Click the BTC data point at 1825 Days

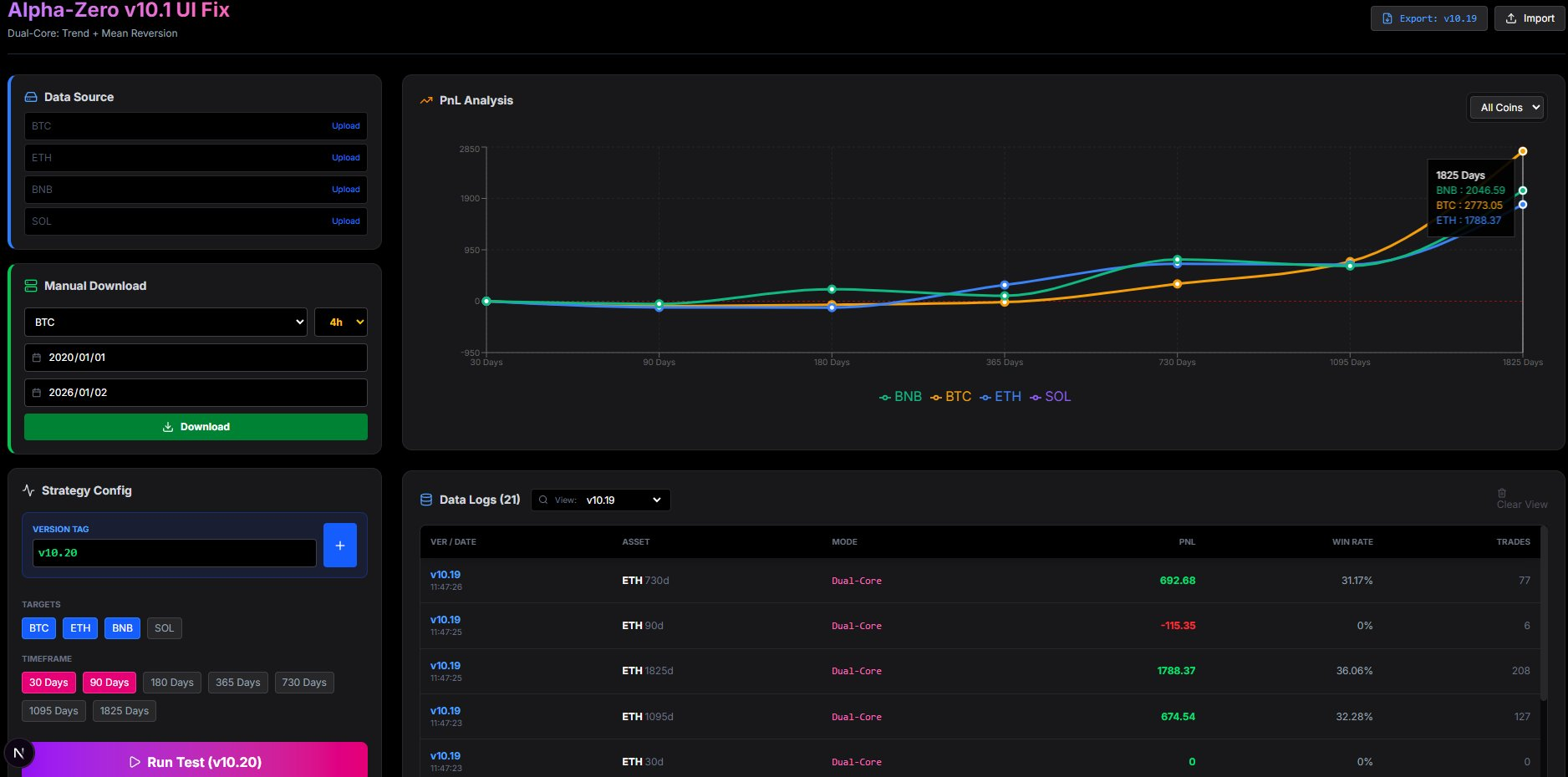1522,151
